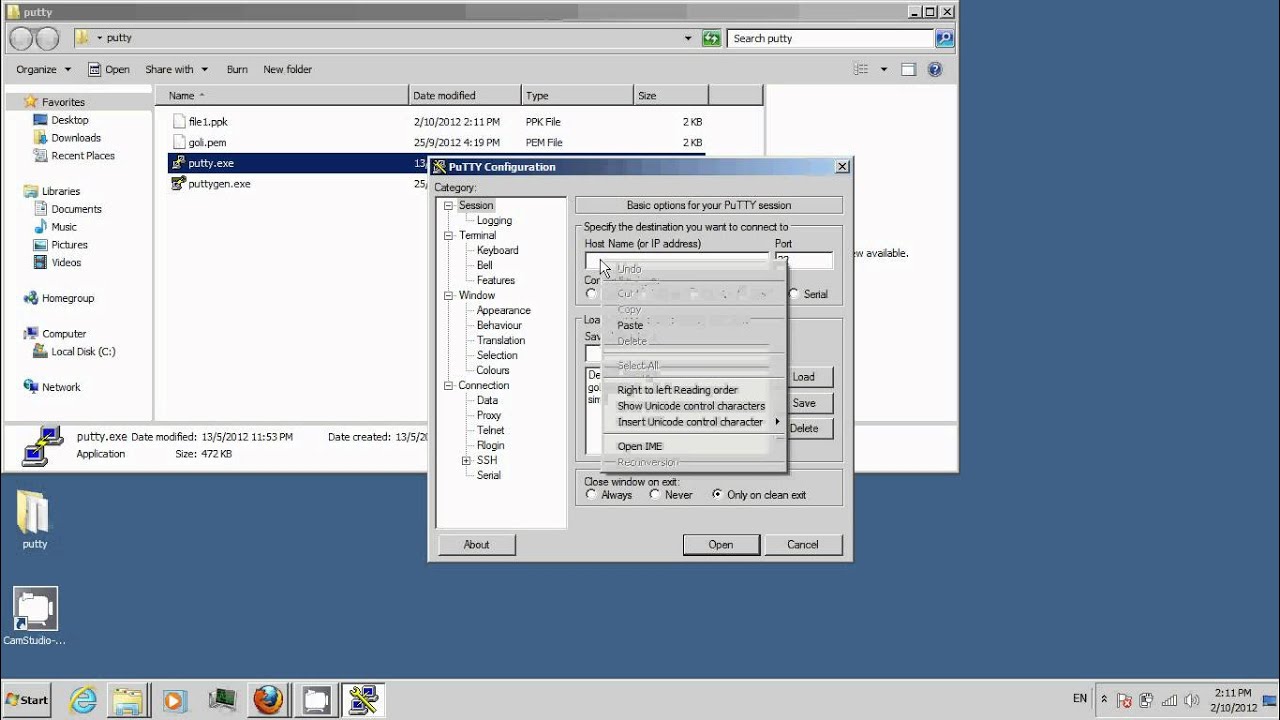Viewport: 1280px width, 720px height.
Task: Sort by the Type column header
Action: 578,95
